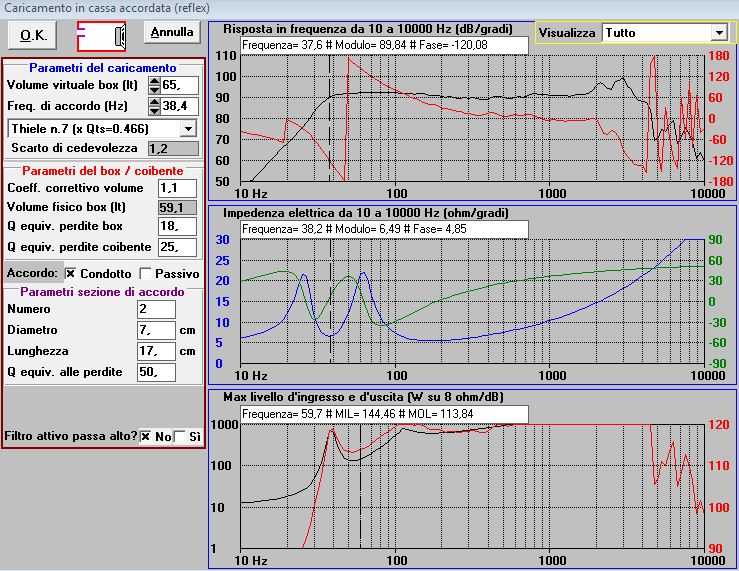739x571 pixels.
Task: Click the Coeff. correttivo volume field
Action: pyautogui.click(x=177, y=188)
